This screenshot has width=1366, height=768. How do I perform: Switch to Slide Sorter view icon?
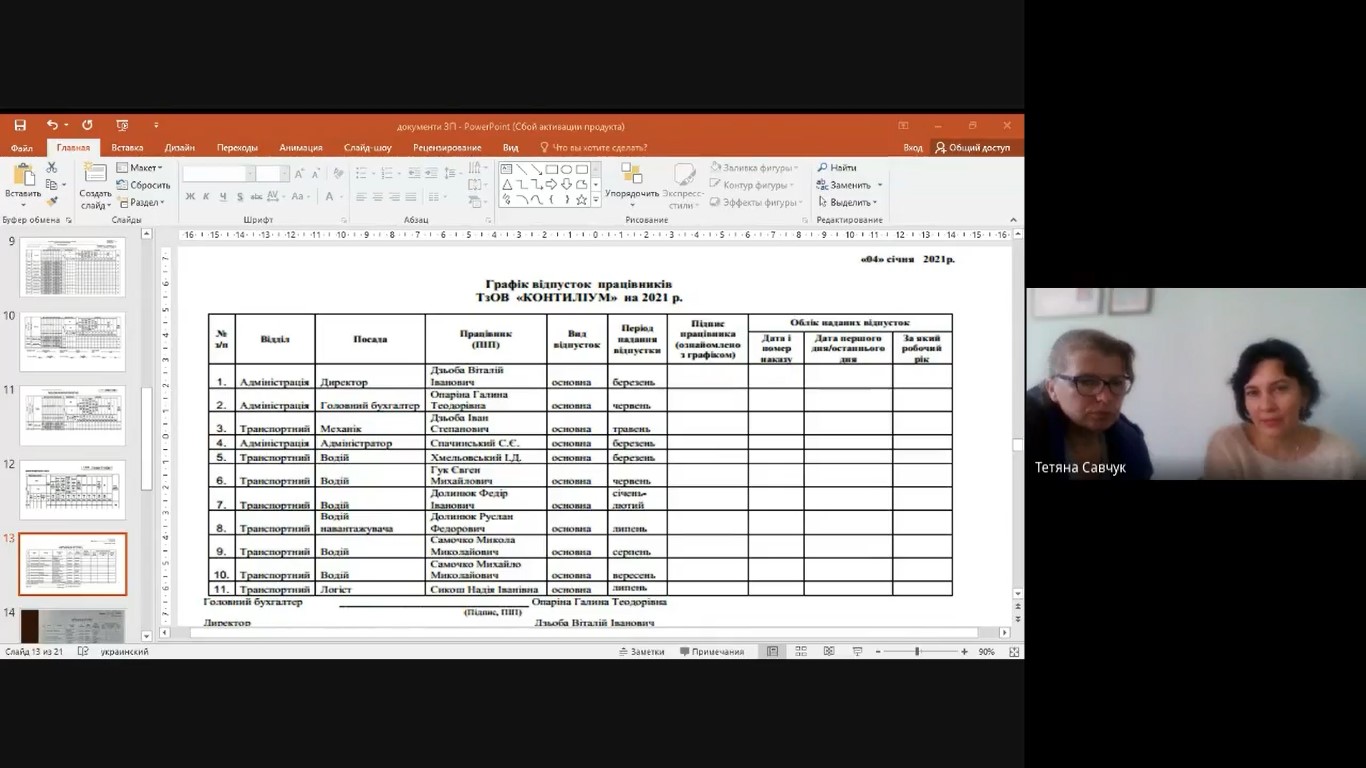click(801, 652)
